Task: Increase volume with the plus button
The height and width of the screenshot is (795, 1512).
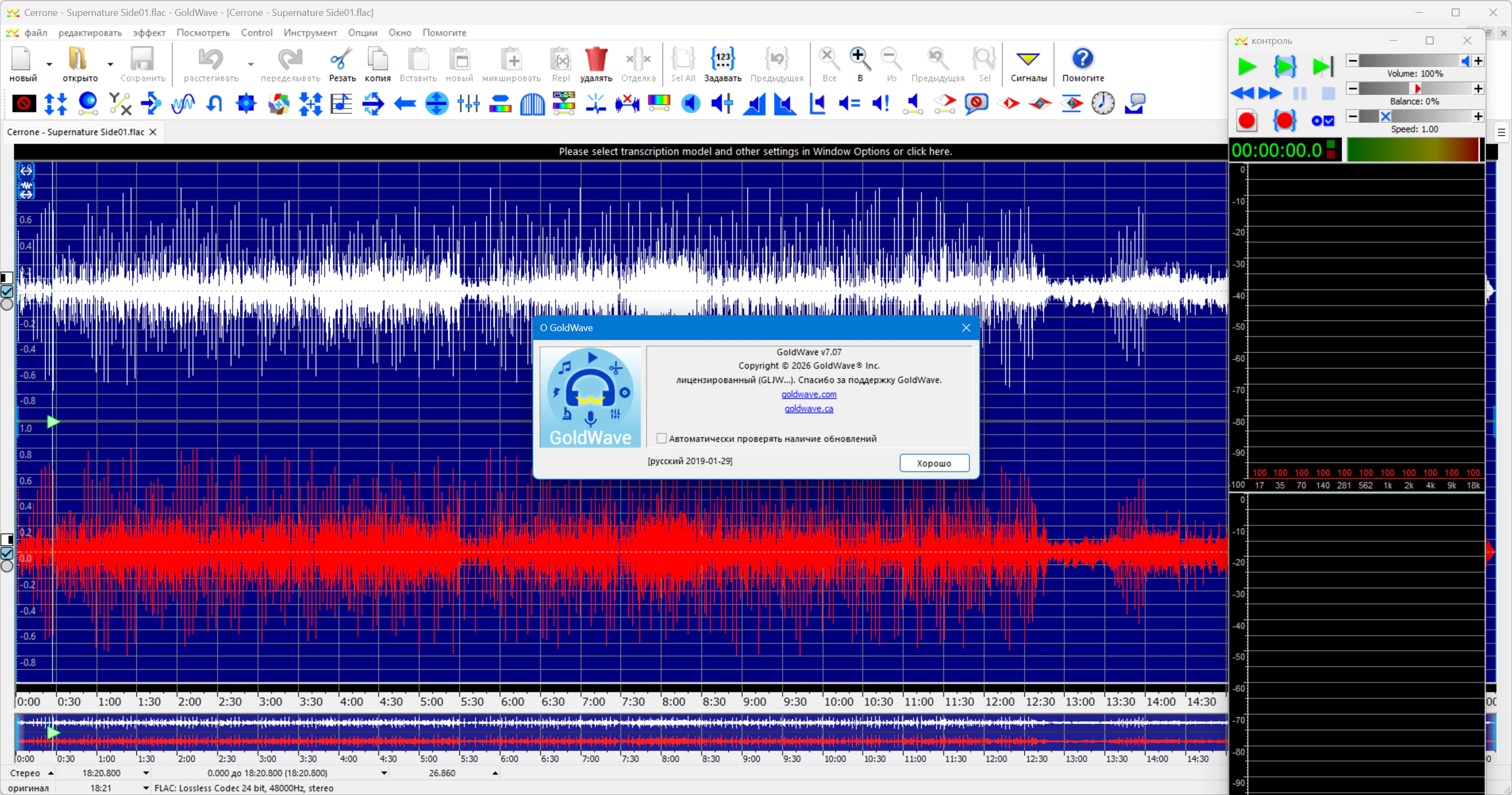Action: [1478, 61]
